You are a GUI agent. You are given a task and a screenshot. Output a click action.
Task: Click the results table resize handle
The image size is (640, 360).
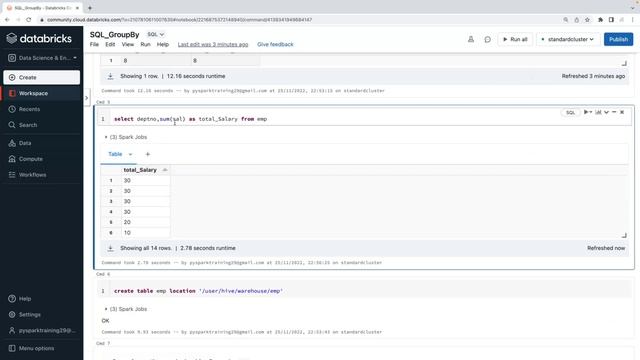624,236
